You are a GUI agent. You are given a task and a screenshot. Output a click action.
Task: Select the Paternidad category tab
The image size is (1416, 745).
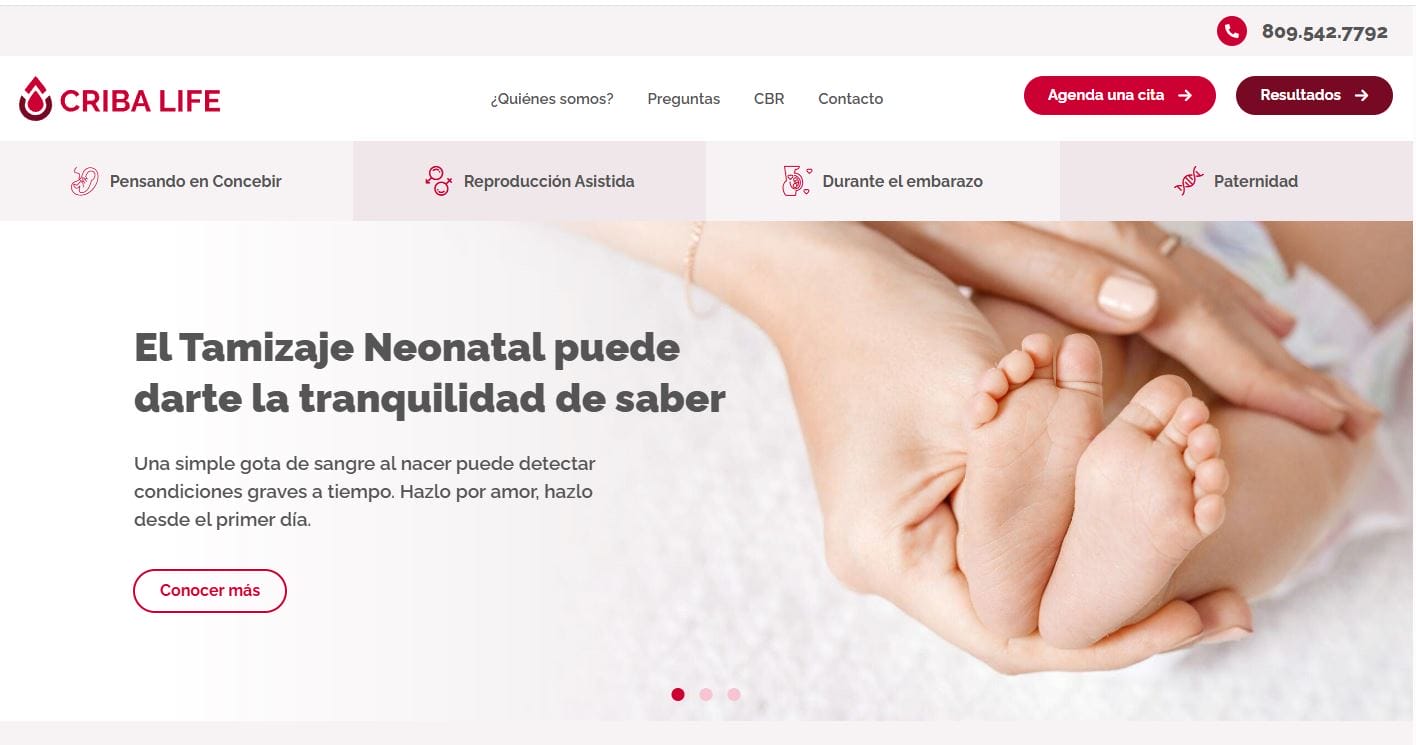[x=1237, y=181]
